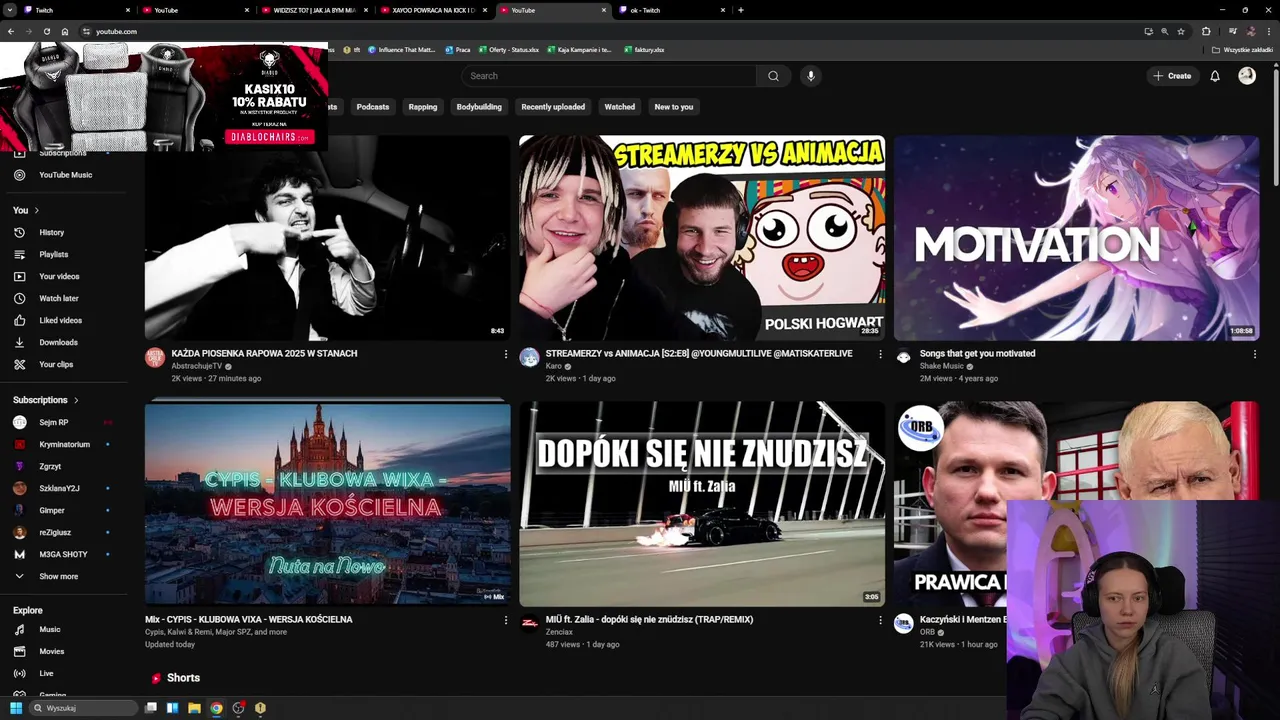Open options for STREAMERZY vs ANIMACJA video
Image resolution: width=1280 pixels, height=720 pixels.
880,354
